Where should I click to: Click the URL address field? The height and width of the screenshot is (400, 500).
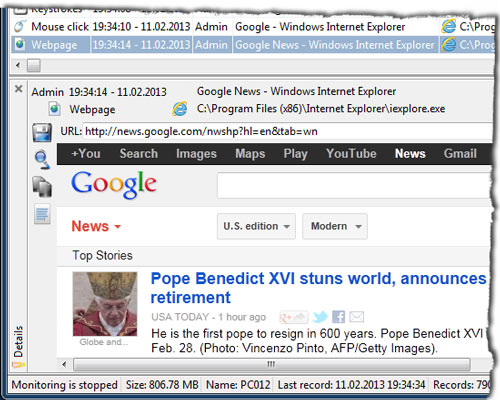click(287, 131)
